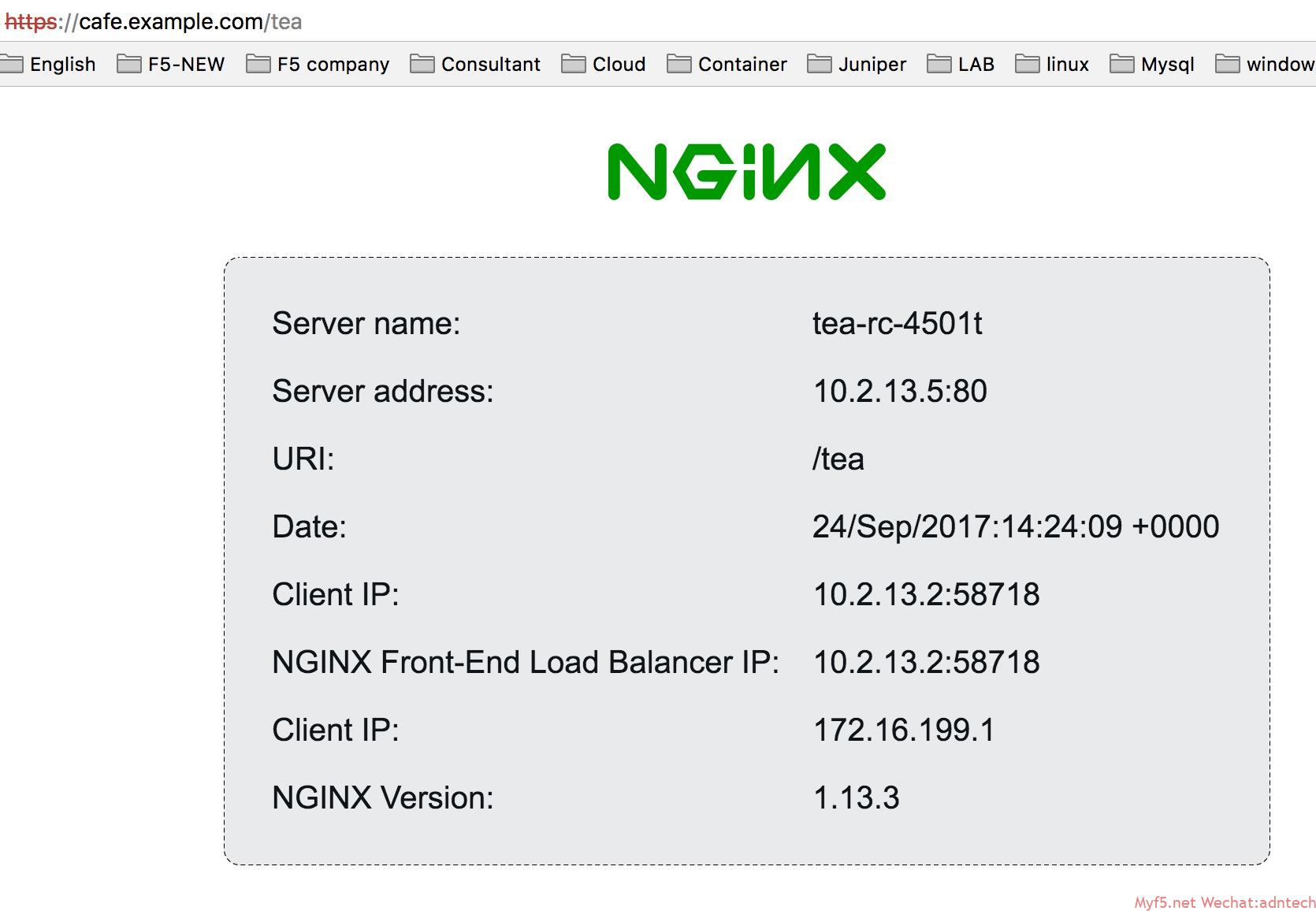Click the Front-End Load Balancer IP value
This screenshot has width=1316, height=911.
[x=927, y=662]
